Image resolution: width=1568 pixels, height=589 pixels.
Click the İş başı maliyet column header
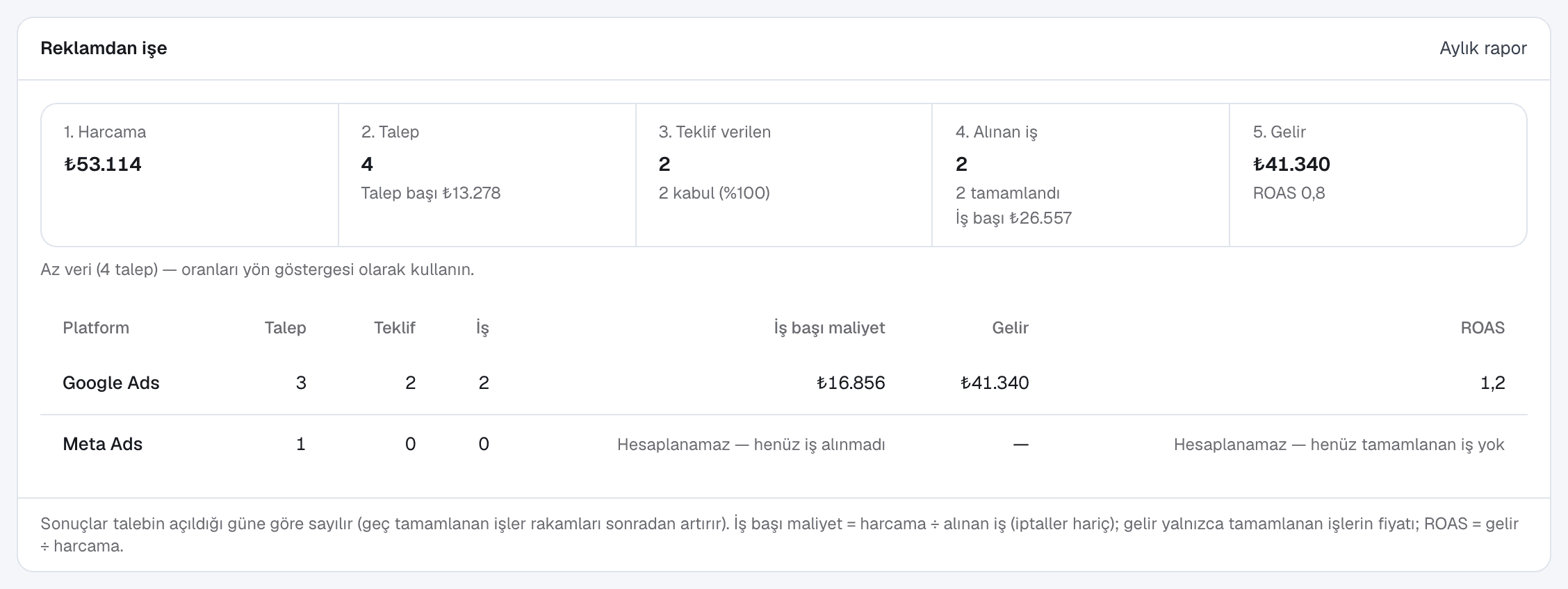click(829, 328)
